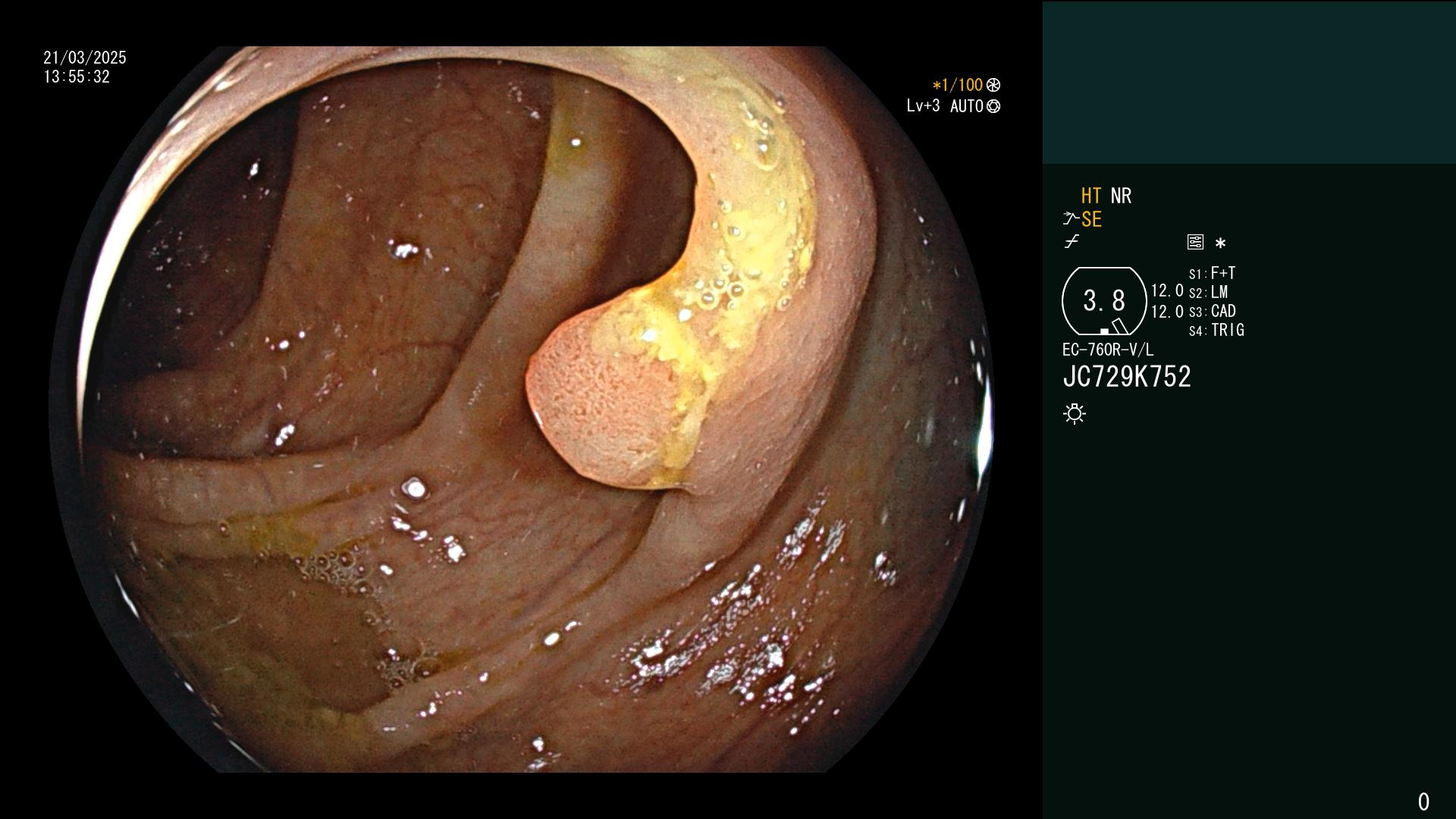Click the shutter speed *1/100 text
1456x819 pixels.
[x=957, y=85]
